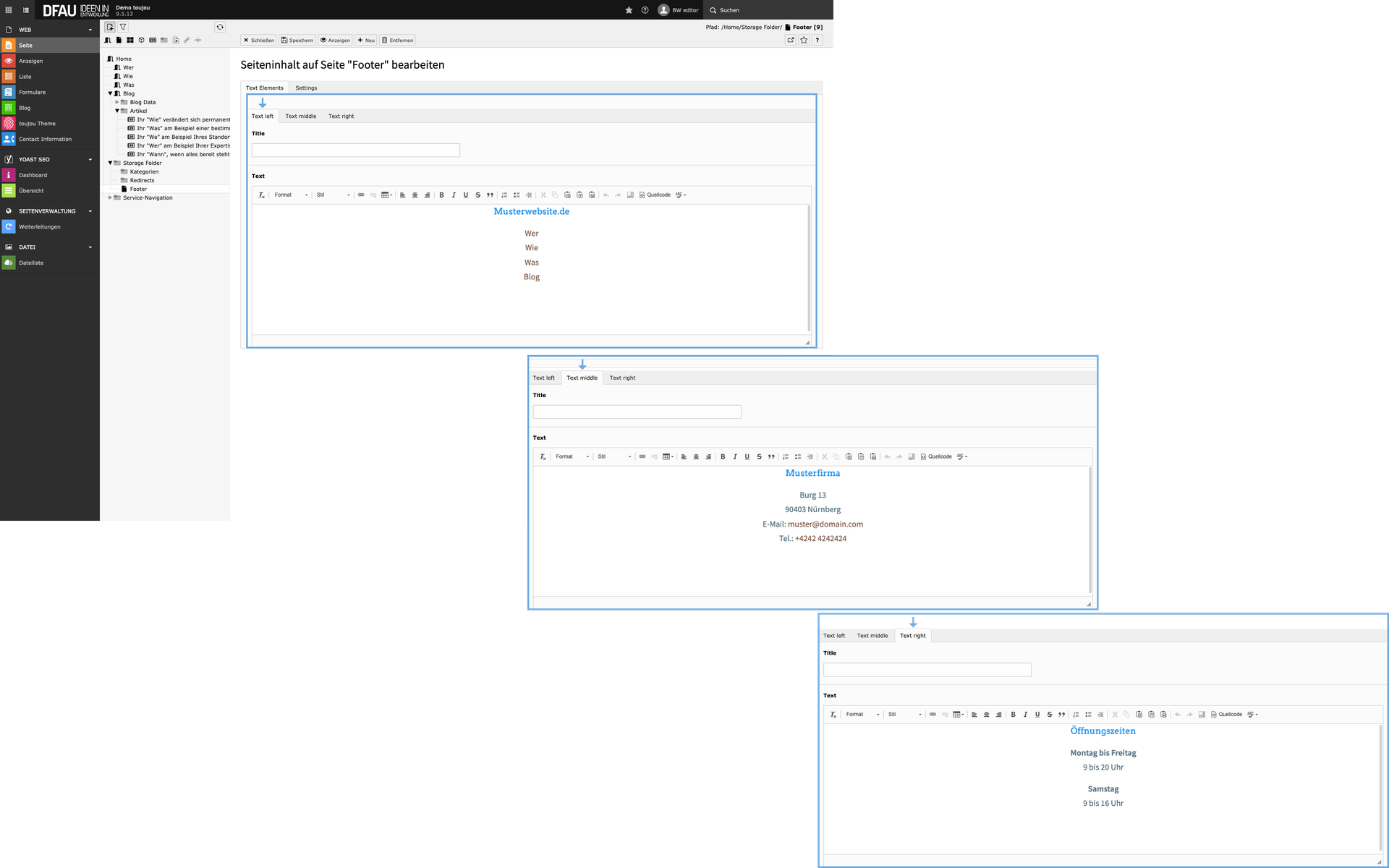Click Italic in the Musterfirma editor toolbar
Screen dimensions: 1389x868
point(735,457)
